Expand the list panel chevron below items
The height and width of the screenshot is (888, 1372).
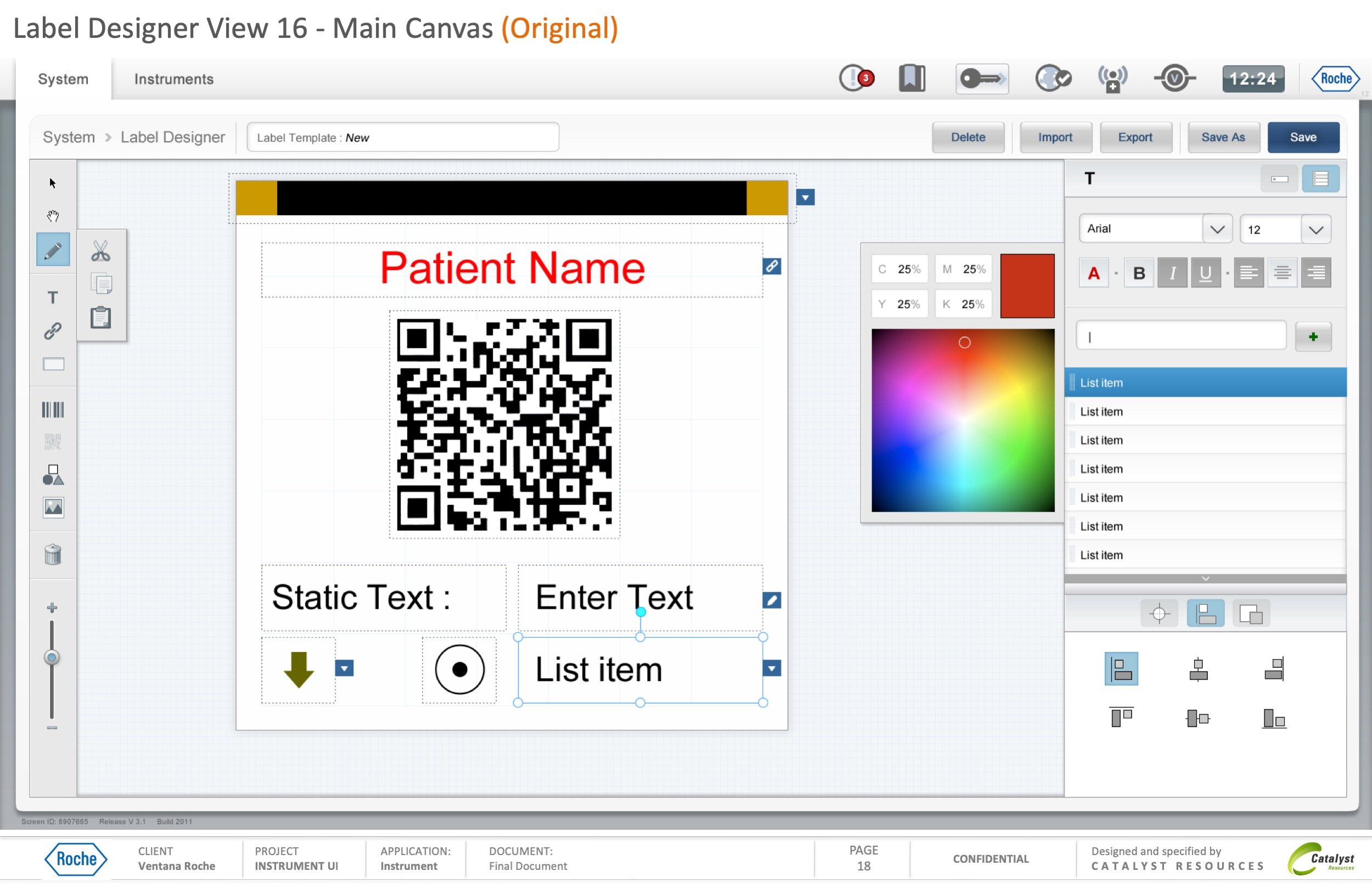(1205, 578)
